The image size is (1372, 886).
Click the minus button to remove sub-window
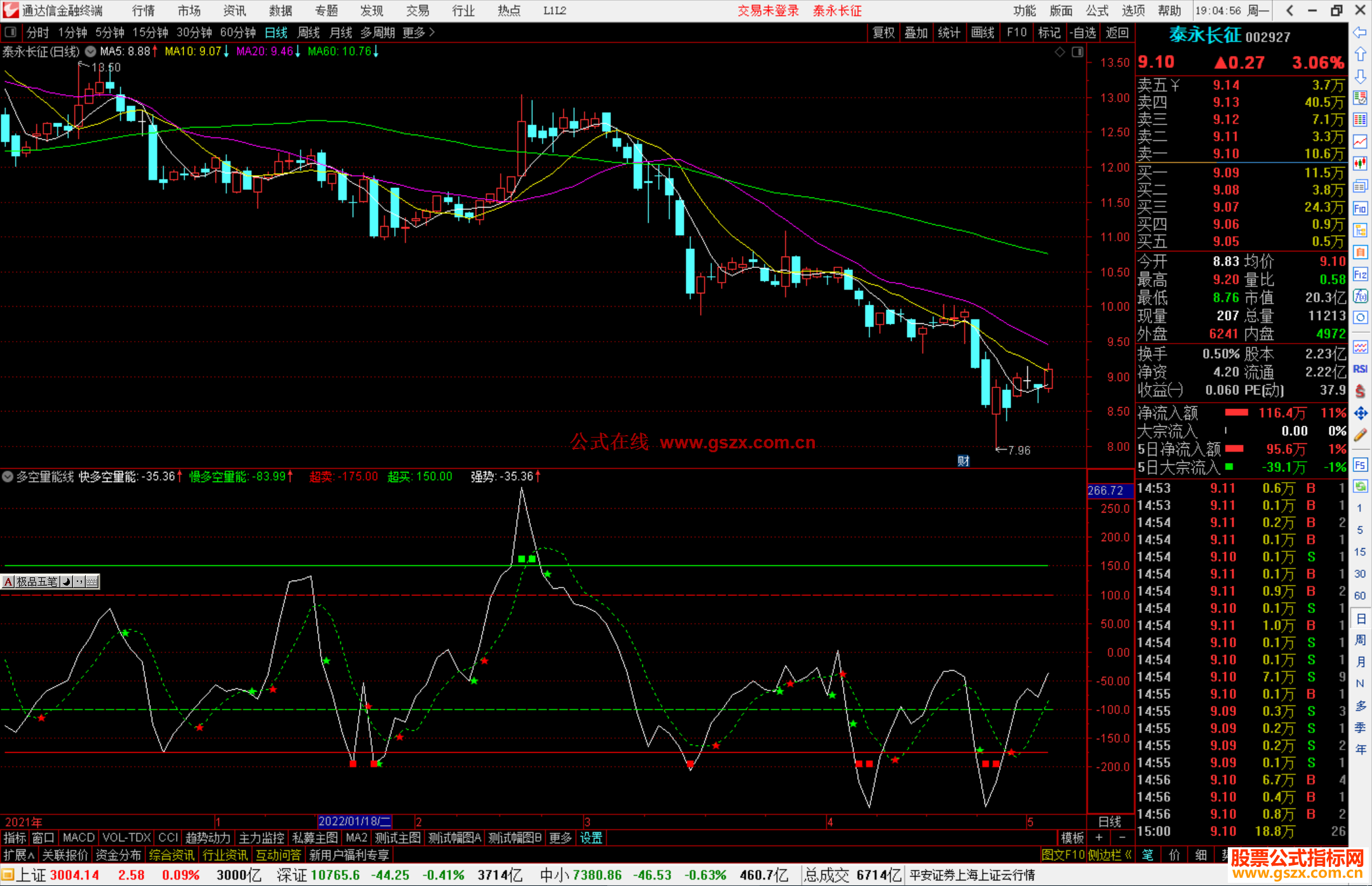tap(1122, 838)
